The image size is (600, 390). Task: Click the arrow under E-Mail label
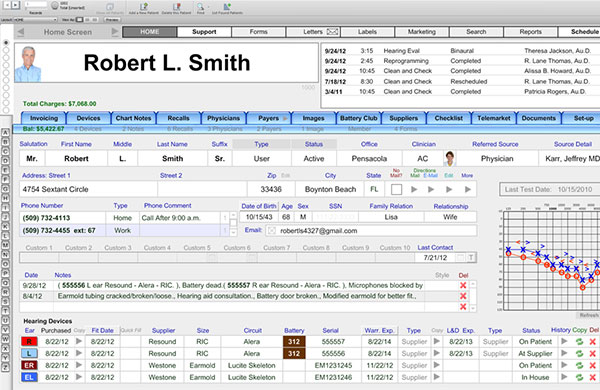coord(431,189)
